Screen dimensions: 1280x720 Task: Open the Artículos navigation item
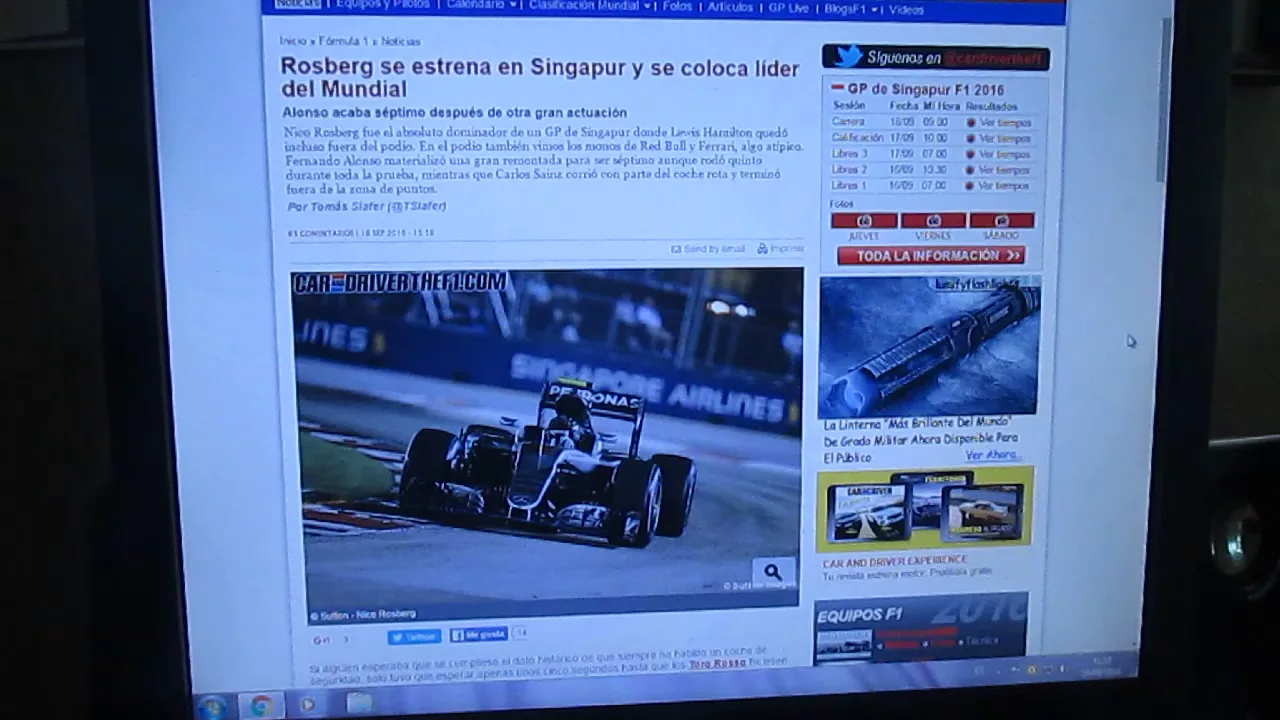pyautogui.click(x=730, y=6)
